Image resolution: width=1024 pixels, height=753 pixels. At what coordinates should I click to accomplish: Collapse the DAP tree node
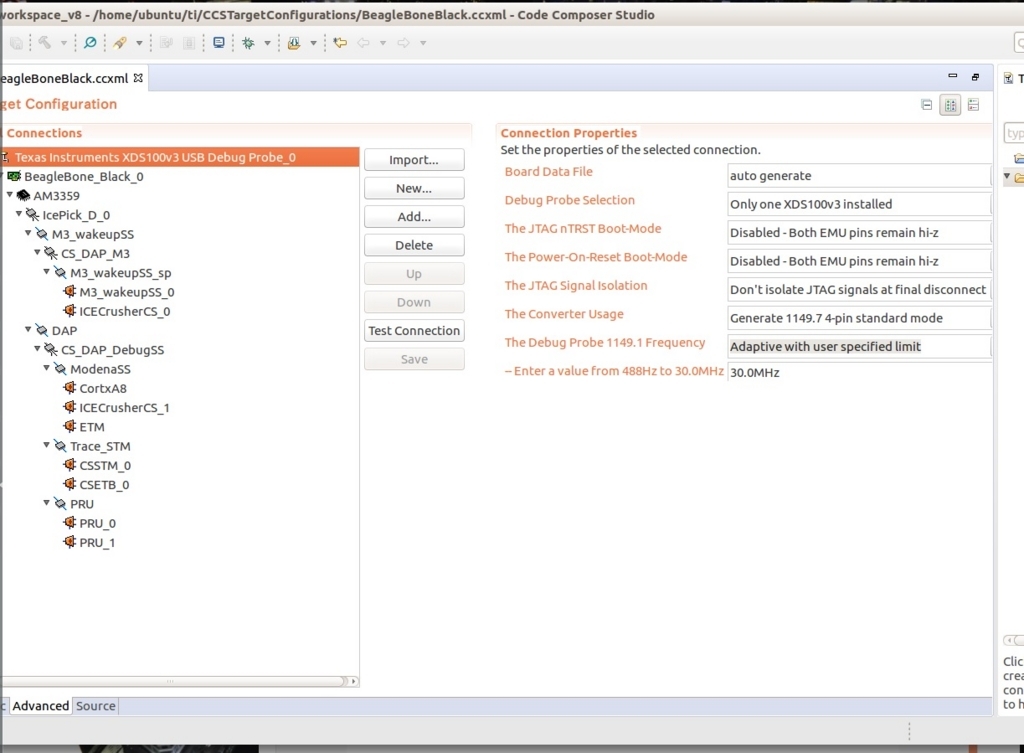point(28,329)
